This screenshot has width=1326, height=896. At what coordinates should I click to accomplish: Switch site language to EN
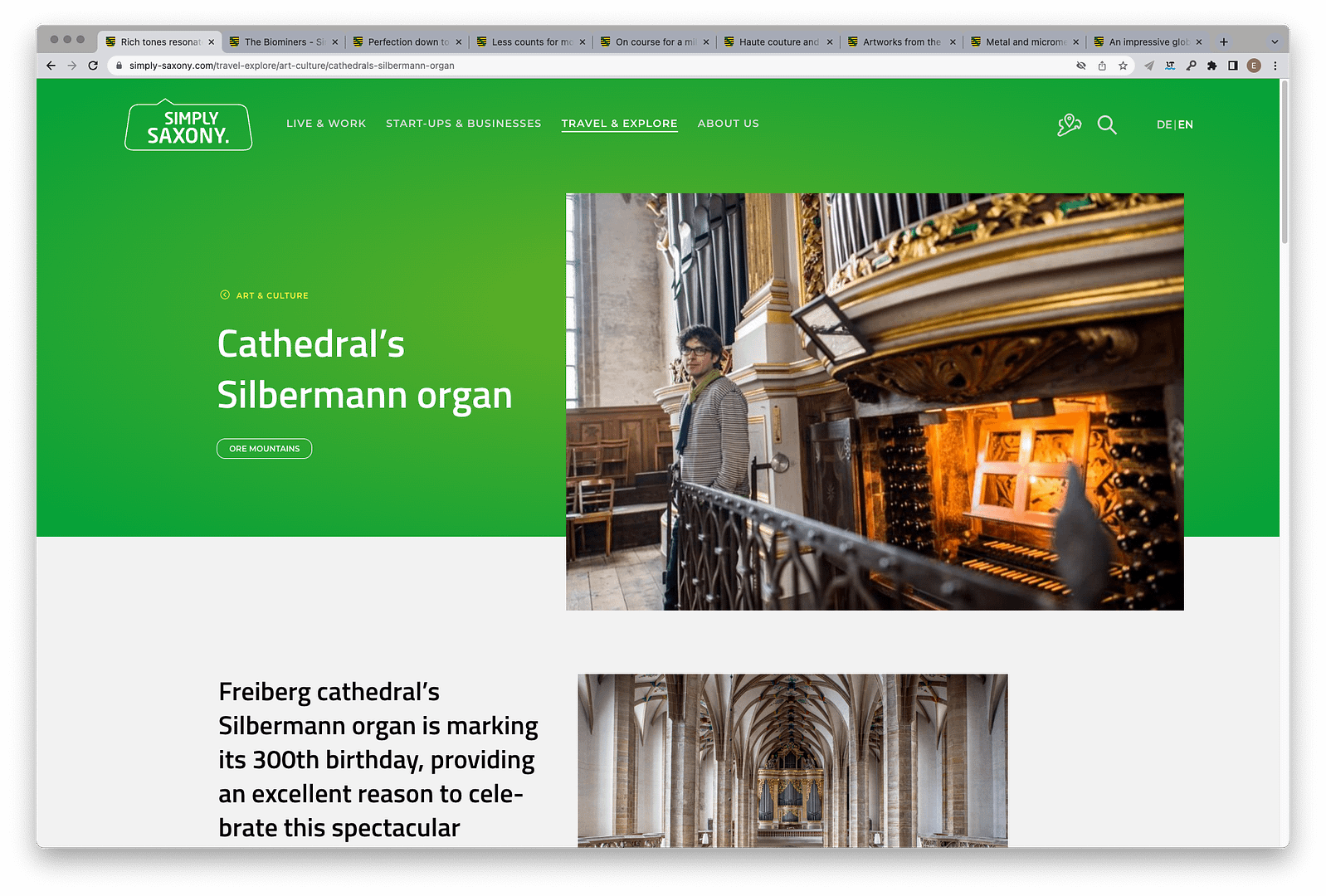(1186, 124)
